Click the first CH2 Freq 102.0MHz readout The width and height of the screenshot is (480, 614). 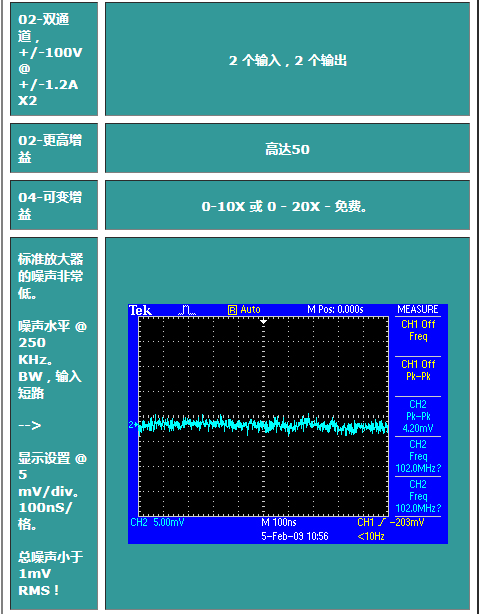418,456
